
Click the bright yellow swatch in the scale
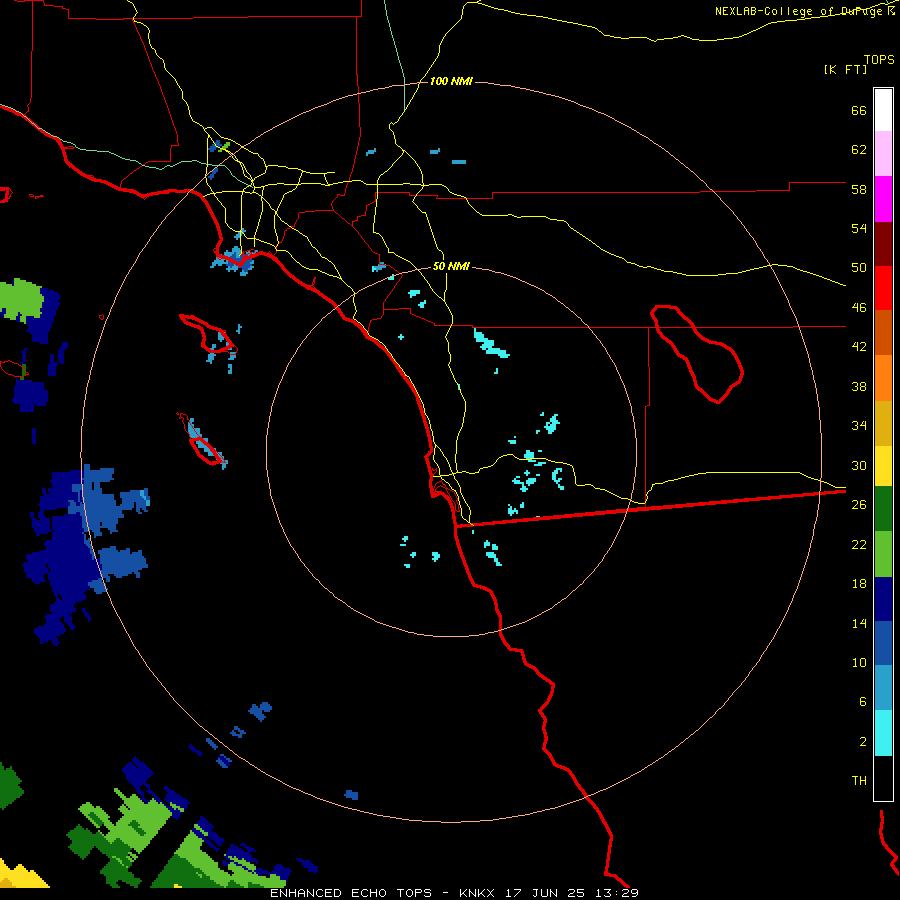[x=883, y=466]
